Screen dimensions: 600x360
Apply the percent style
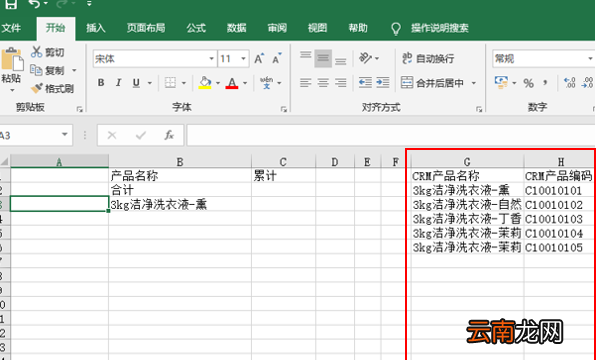click(x=528, y=83)
